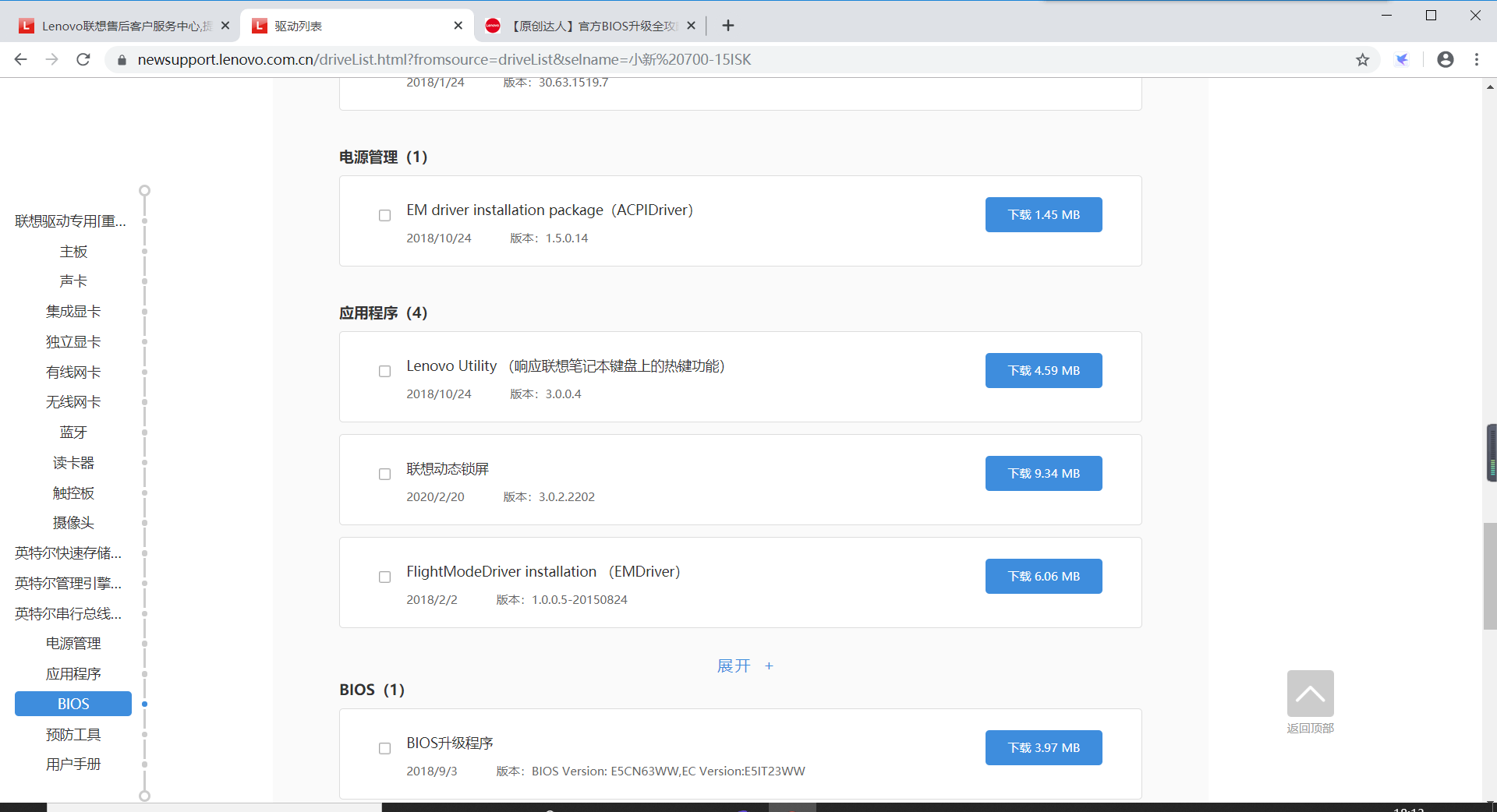Viewport: 1497px width, 812px height.
Task: Jump to 主板 sidebar section
Action: [x=73, y=252]
